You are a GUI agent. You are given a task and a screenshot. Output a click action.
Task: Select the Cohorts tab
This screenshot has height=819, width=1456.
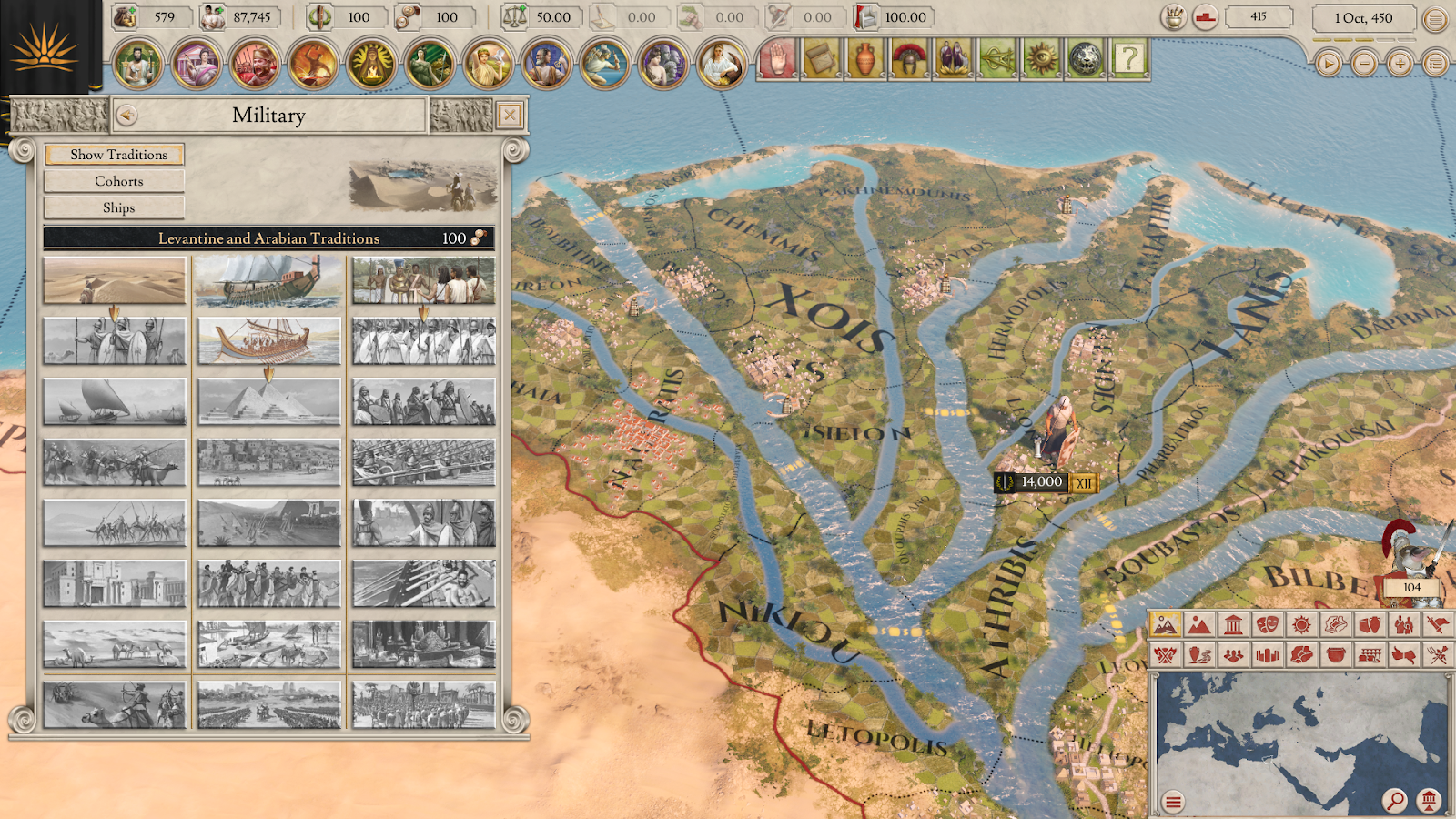[x=115, y=181]
